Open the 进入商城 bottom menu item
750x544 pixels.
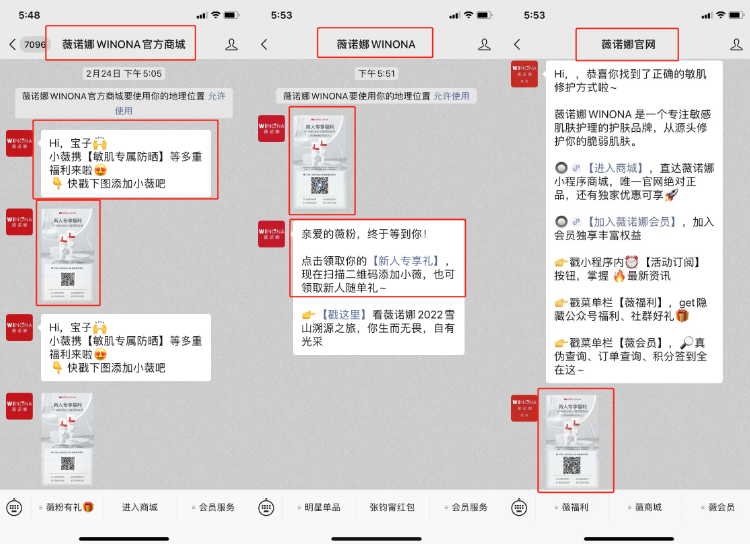(139, 507)
